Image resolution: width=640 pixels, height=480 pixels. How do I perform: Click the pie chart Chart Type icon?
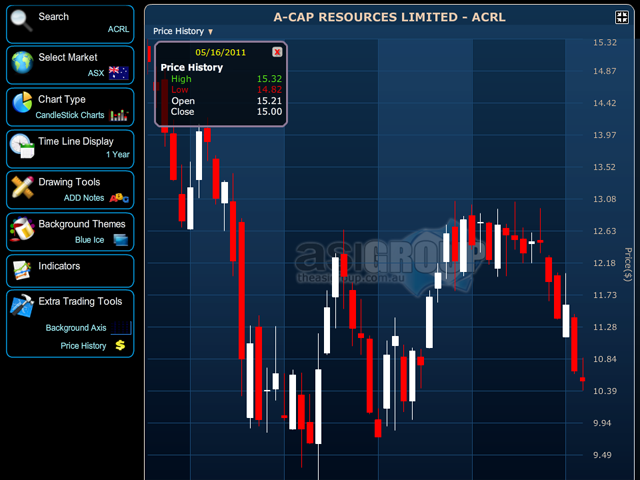coord(22,102)
